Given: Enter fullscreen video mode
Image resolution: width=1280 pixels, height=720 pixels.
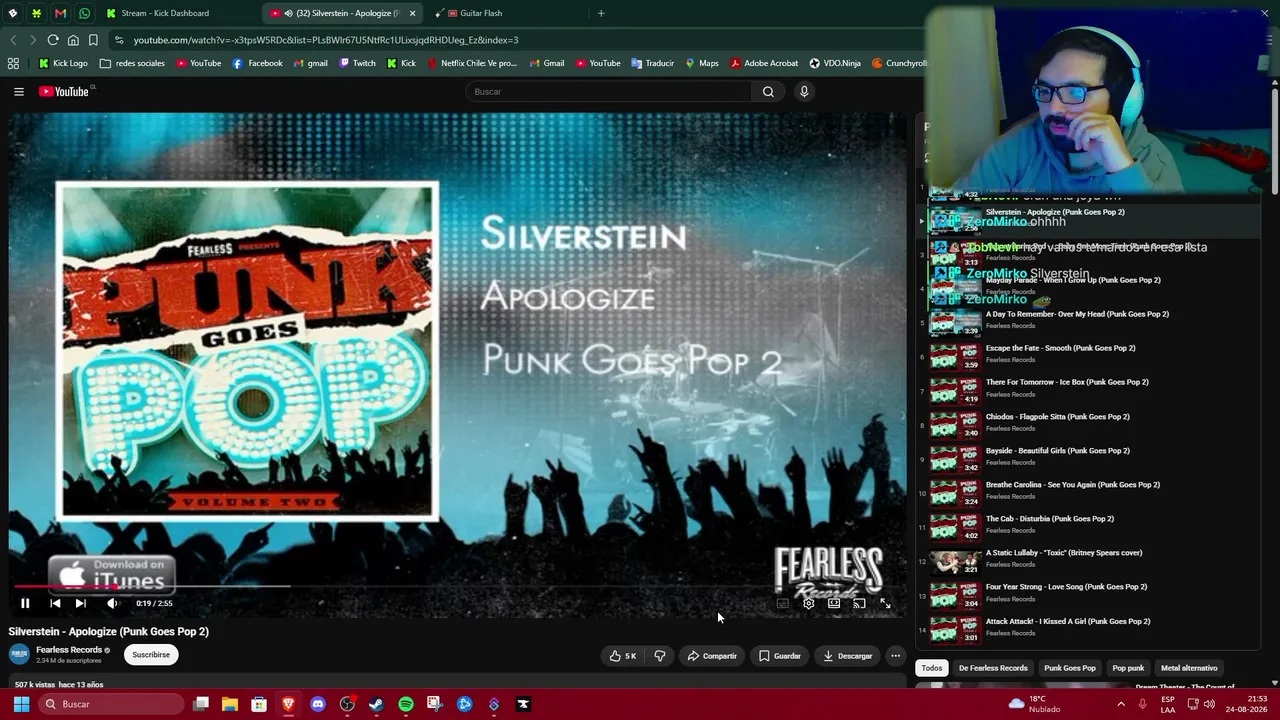Looking at the screenshot, I should 885,603.
